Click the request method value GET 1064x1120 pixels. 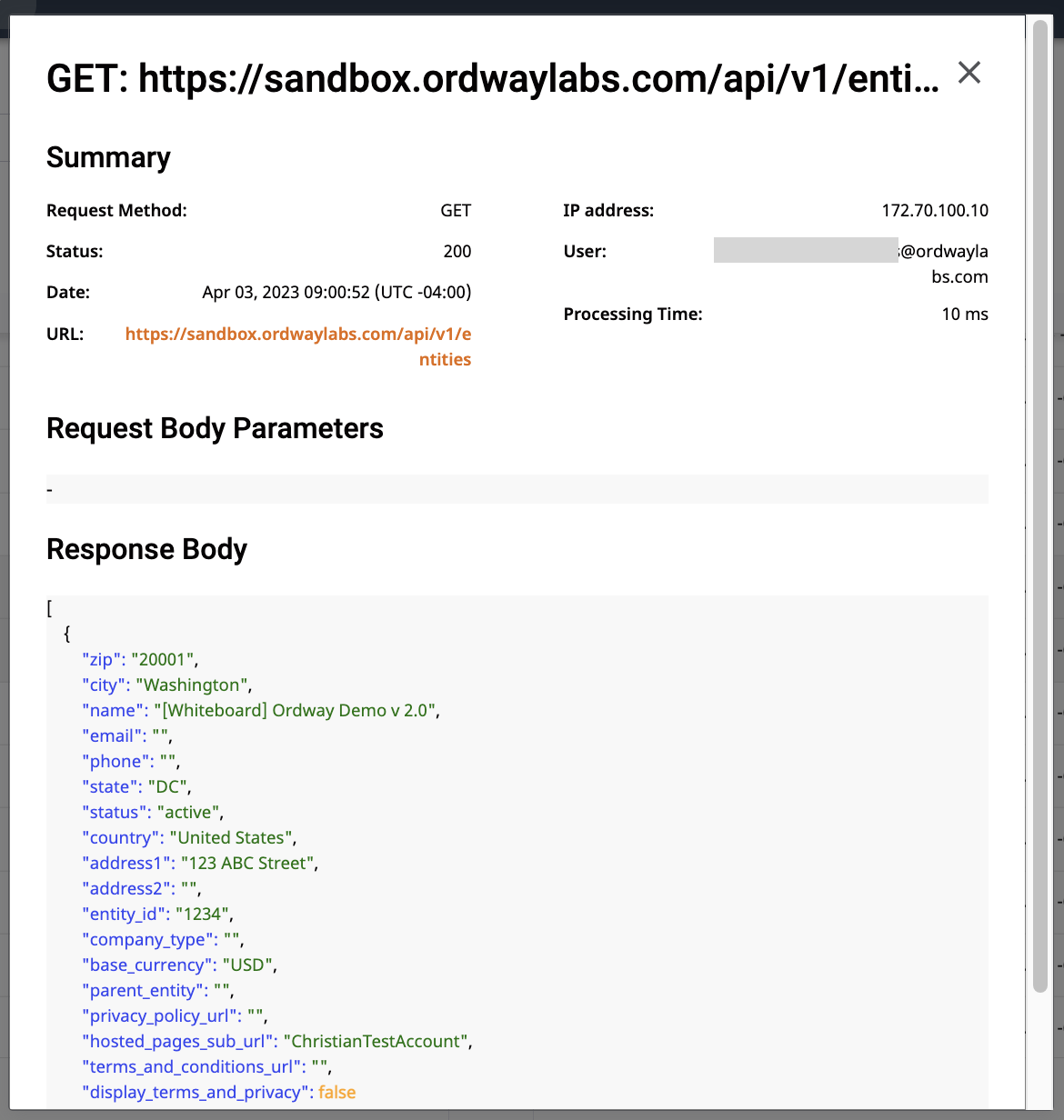click(456, 210)
